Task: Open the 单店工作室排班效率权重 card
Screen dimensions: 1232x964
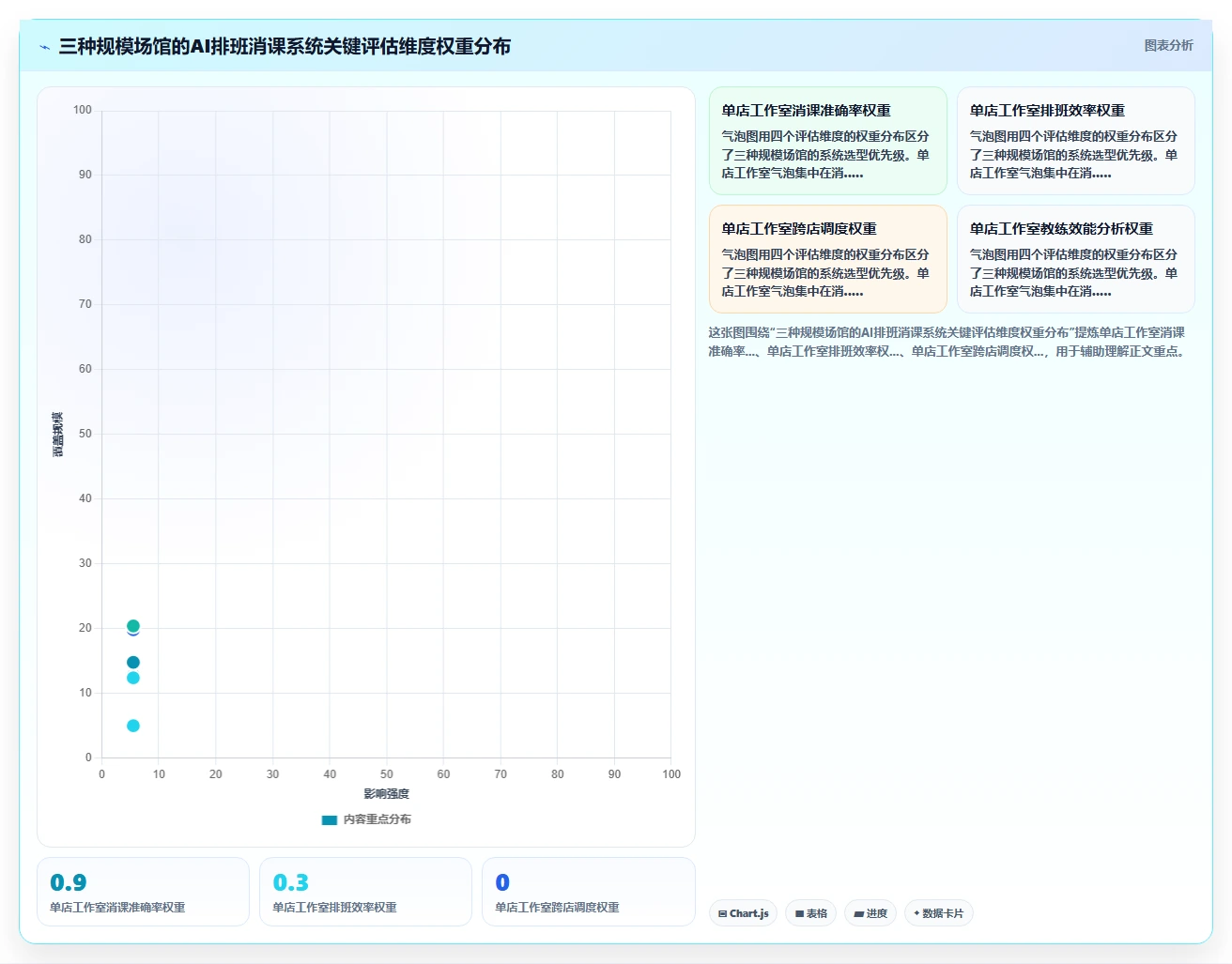Action: 1076,141
